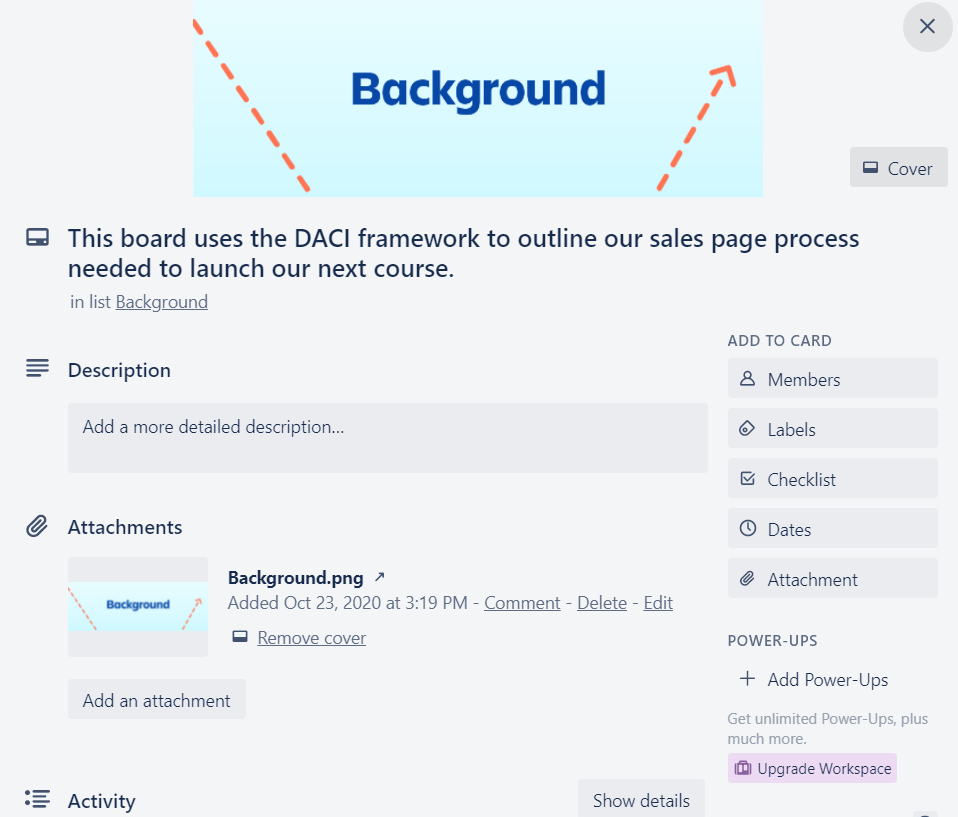Click the tag icon on Labels
Screen dimensions: 958x817
pos(747,428)
